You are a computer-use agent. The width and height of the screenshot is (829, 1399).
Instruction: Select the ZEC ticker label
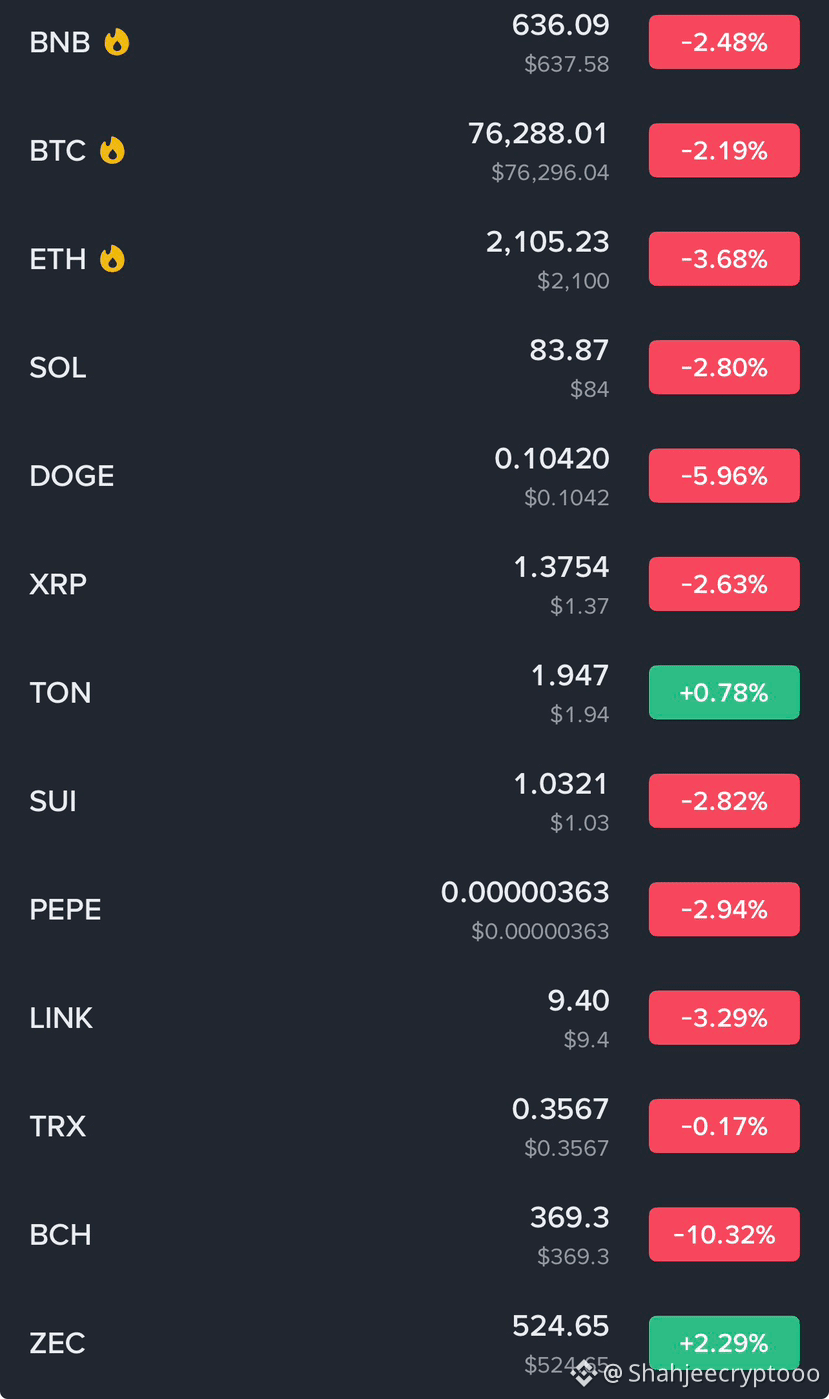click(57, 1342)
